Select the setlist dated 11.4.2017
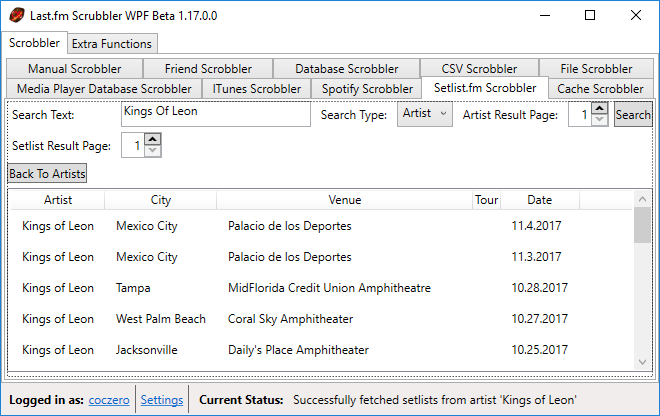This screenshot has width=660, height=416. point(322,226)
